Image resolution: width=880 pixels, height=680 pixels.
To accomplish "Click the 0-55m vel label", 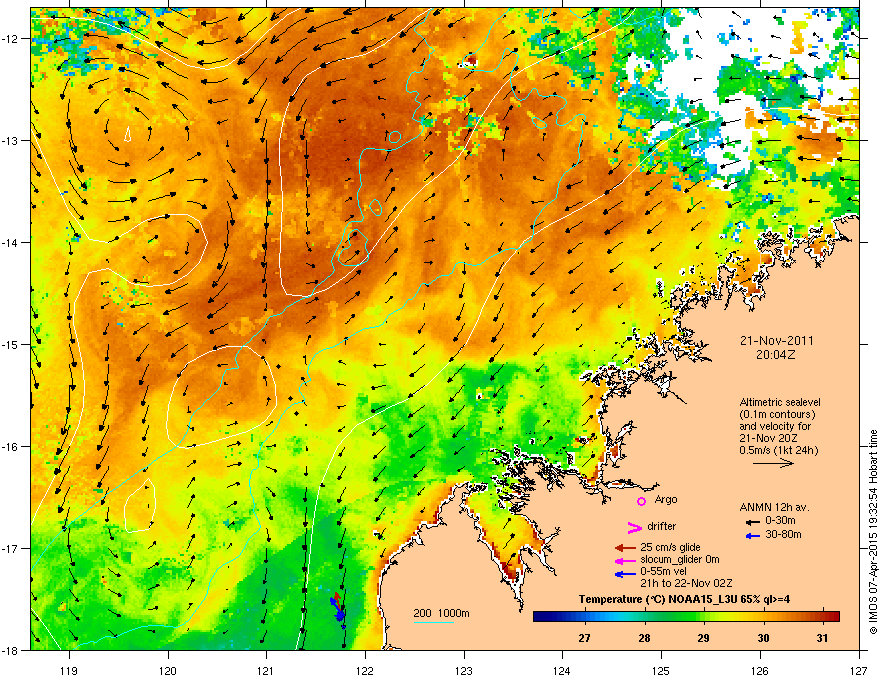I will point(663,571).
